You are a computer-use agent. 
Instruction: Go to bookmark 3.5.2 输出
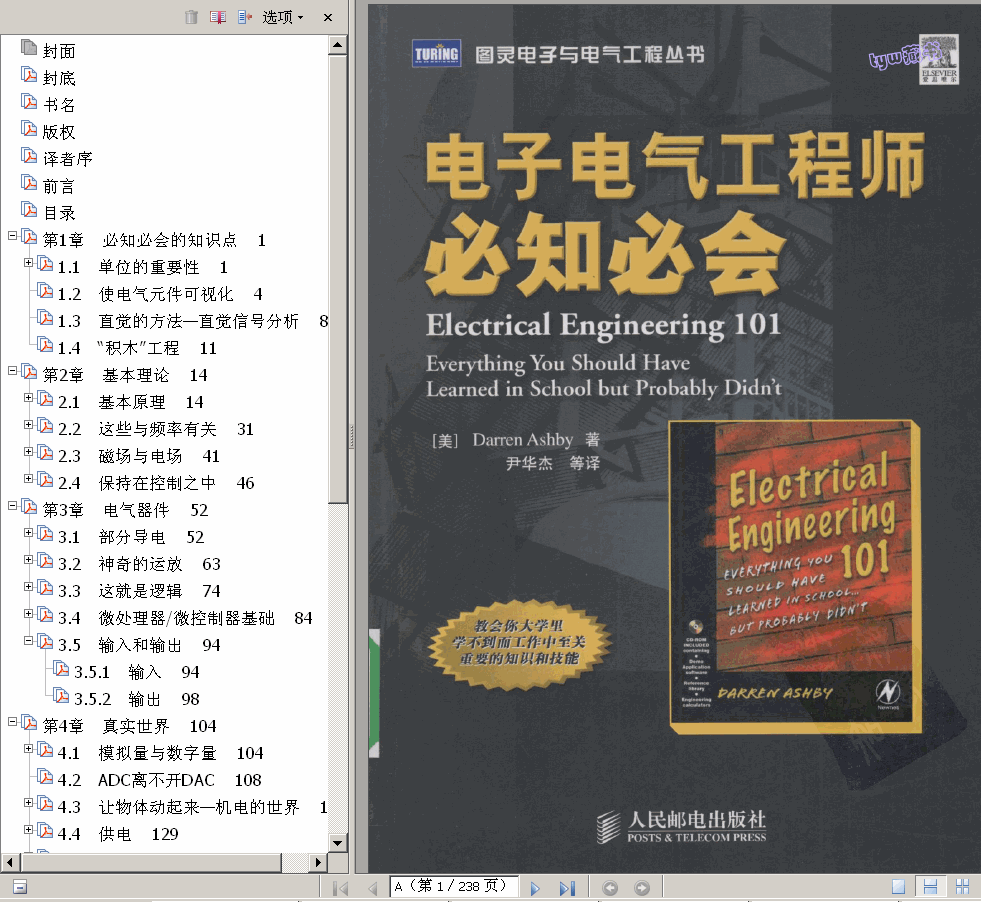tap(137, 699)
